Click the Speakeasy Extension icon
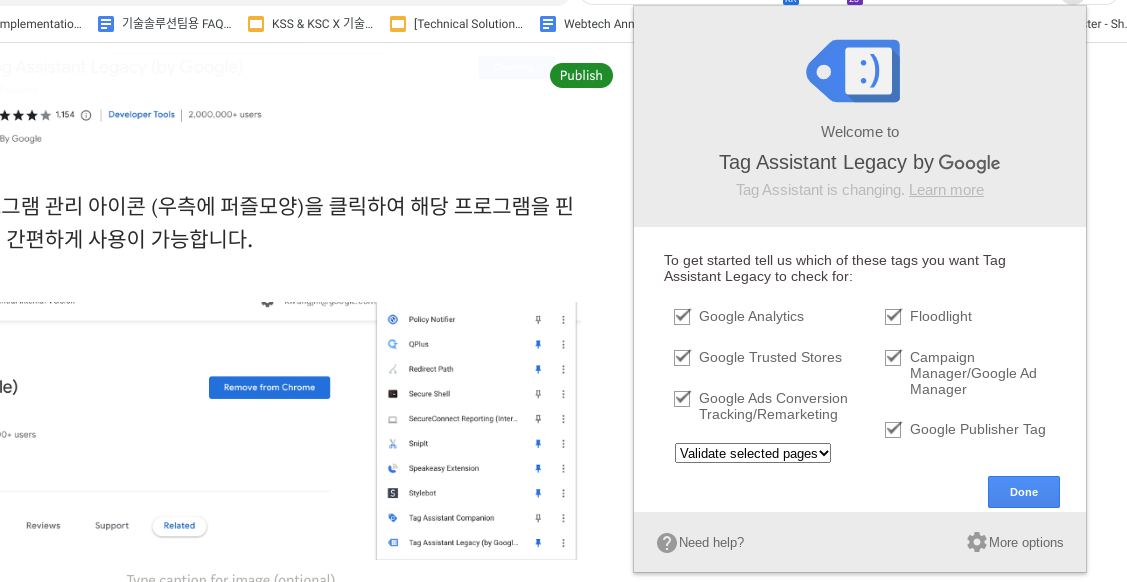Image resolution: width=1127 pixels, height=582 pixels. click(x=392, y=468)
